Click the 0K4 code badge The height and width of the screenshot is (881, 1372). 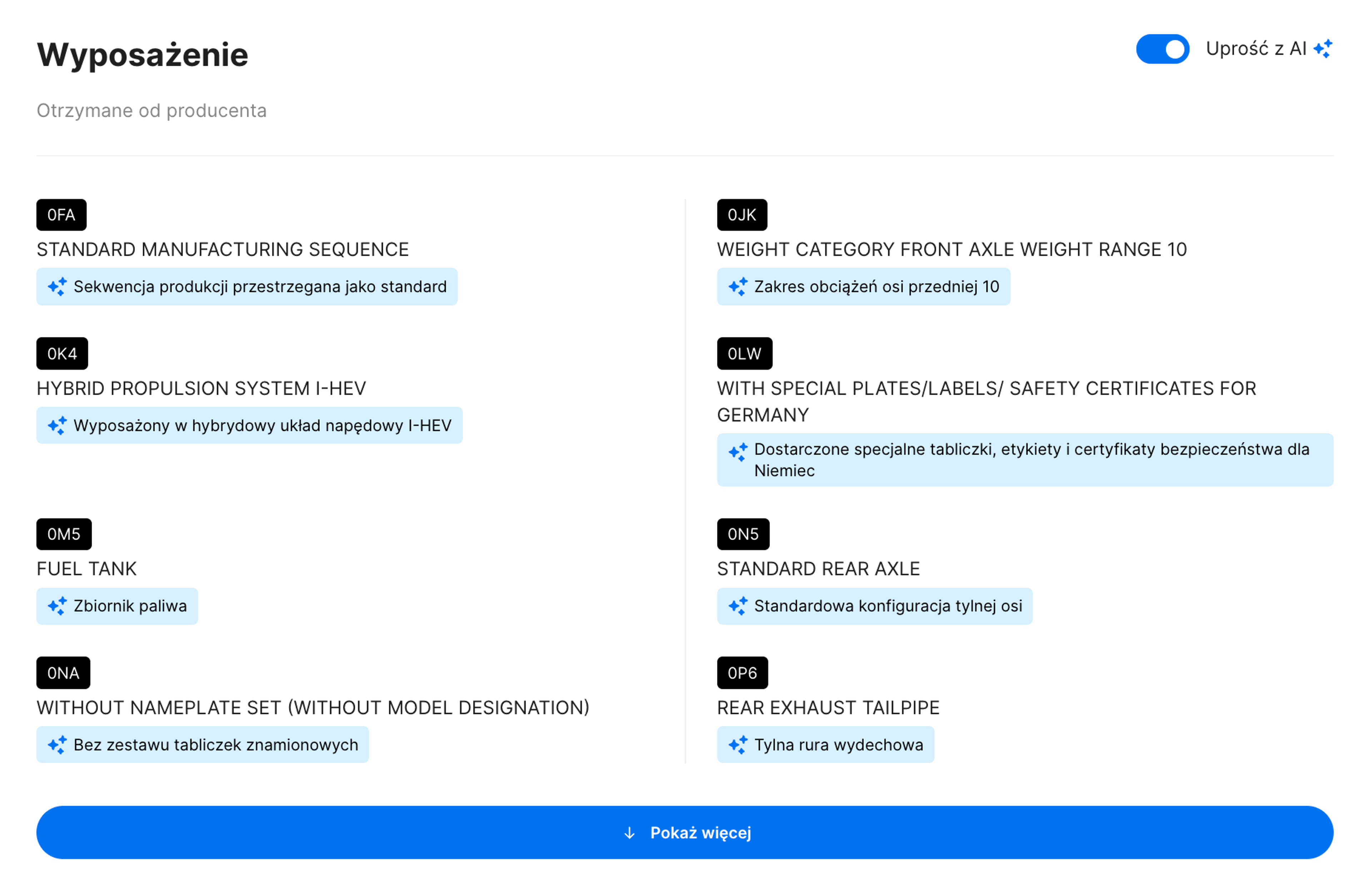62,354
